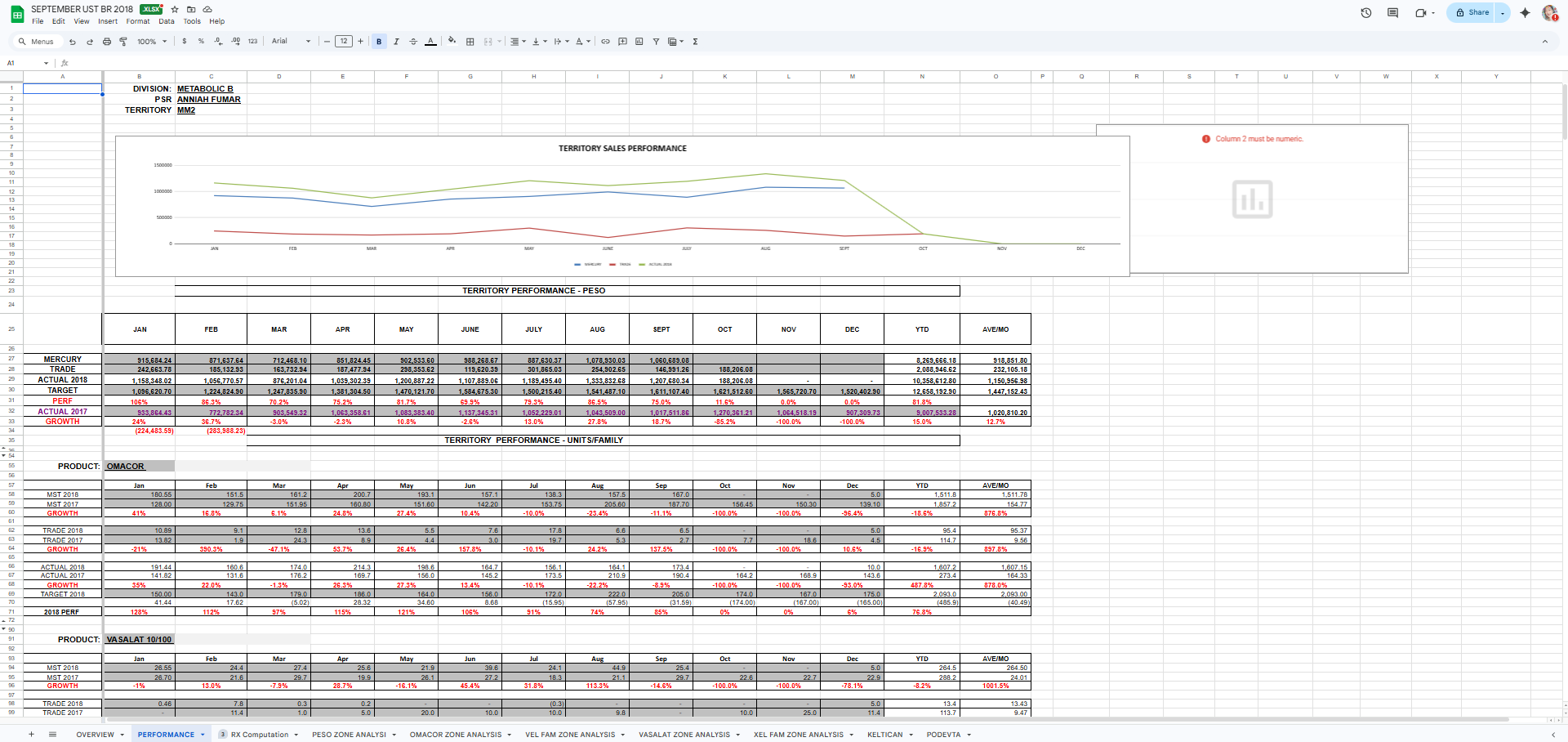Click the font size input field

(344, 42)
